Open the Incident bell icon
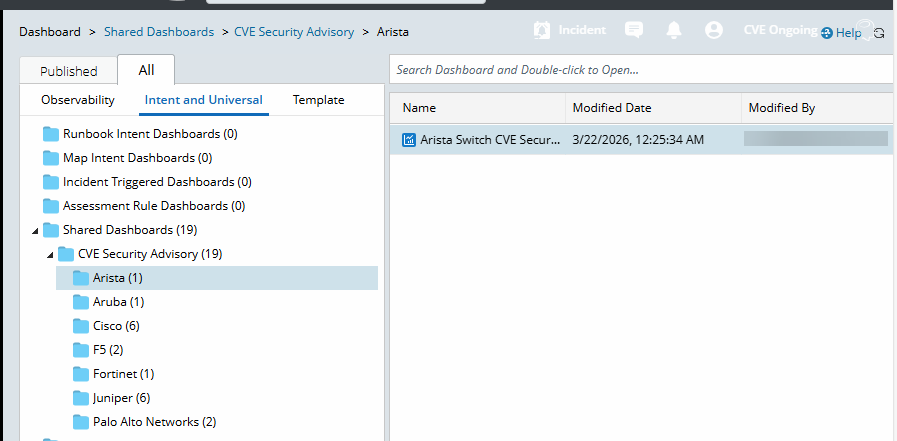Viewport: 897px width, 441px height. (541, 30)
